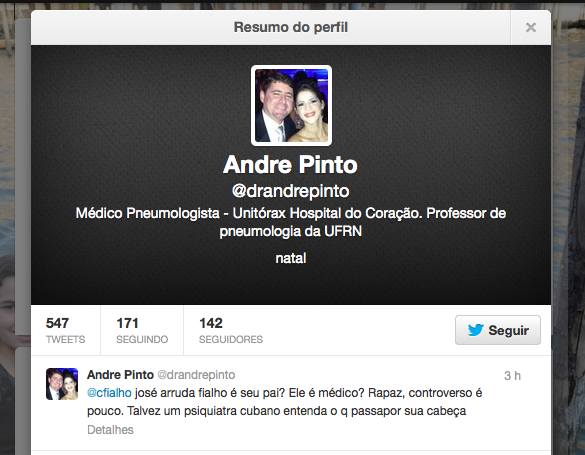View the 171 Seguindo list
This screenshot has width=585, height=455.
point(142,330)
